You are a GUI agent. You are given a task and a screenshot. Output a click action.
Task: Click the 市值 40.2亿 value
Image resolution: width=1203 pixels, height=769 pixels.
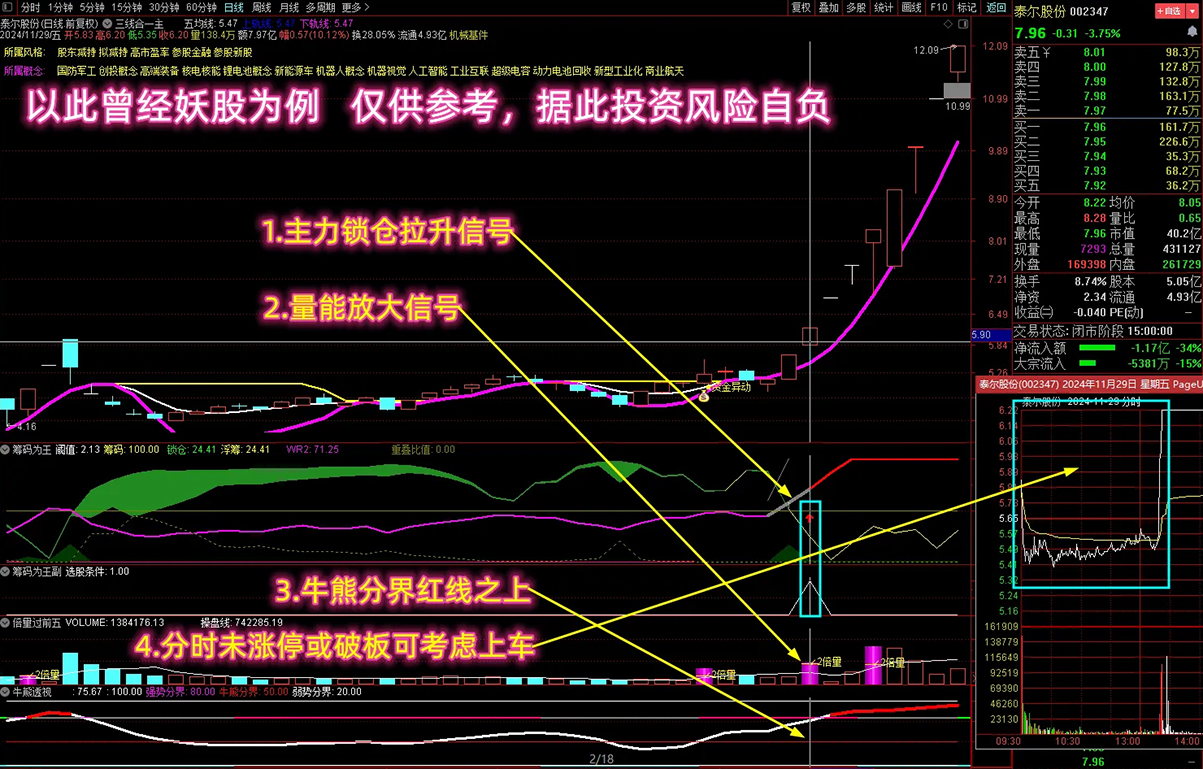(x=1184, y=234)
